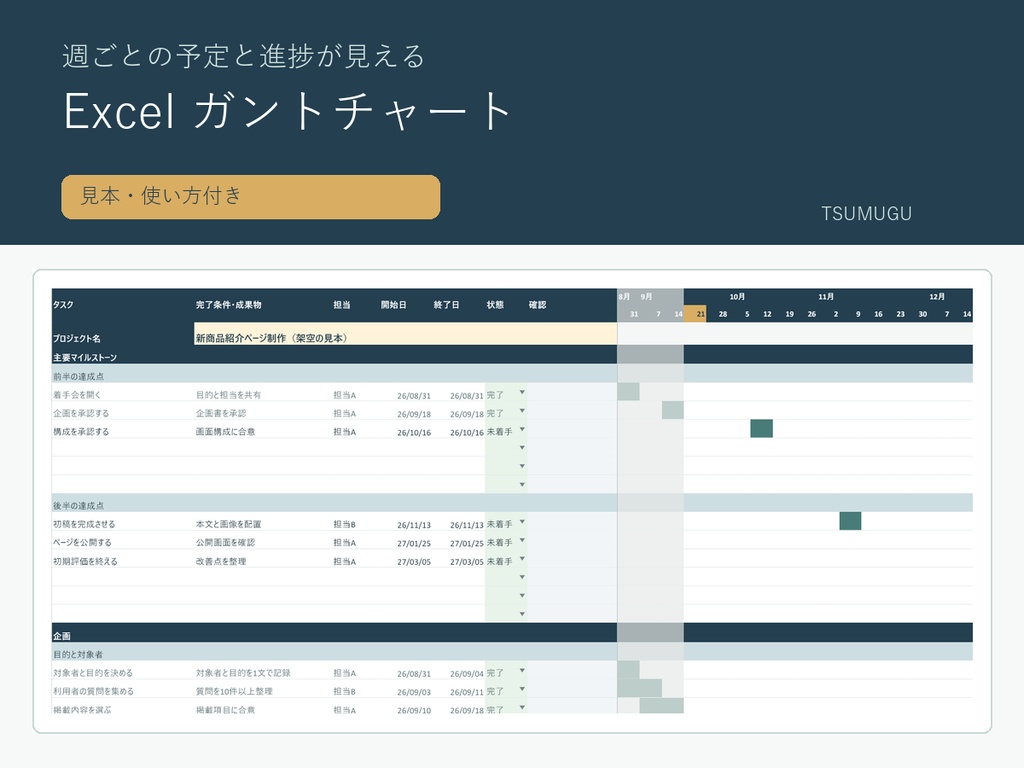
Task: Click the プロジェクト名 label cell
Action: tap(77, 338)
